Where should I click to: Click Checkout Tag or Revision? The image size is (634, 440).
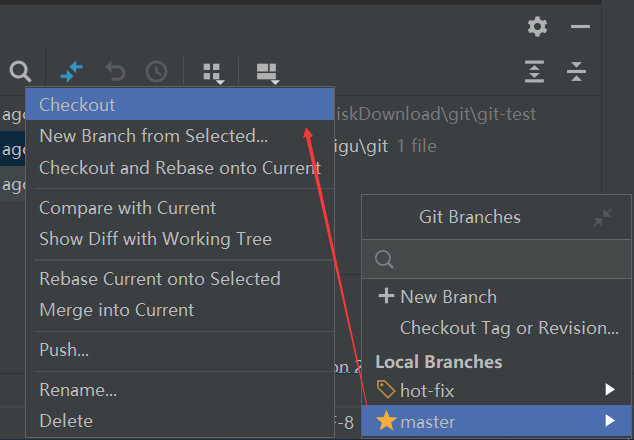pyautogui.click(x=509, y=328)
